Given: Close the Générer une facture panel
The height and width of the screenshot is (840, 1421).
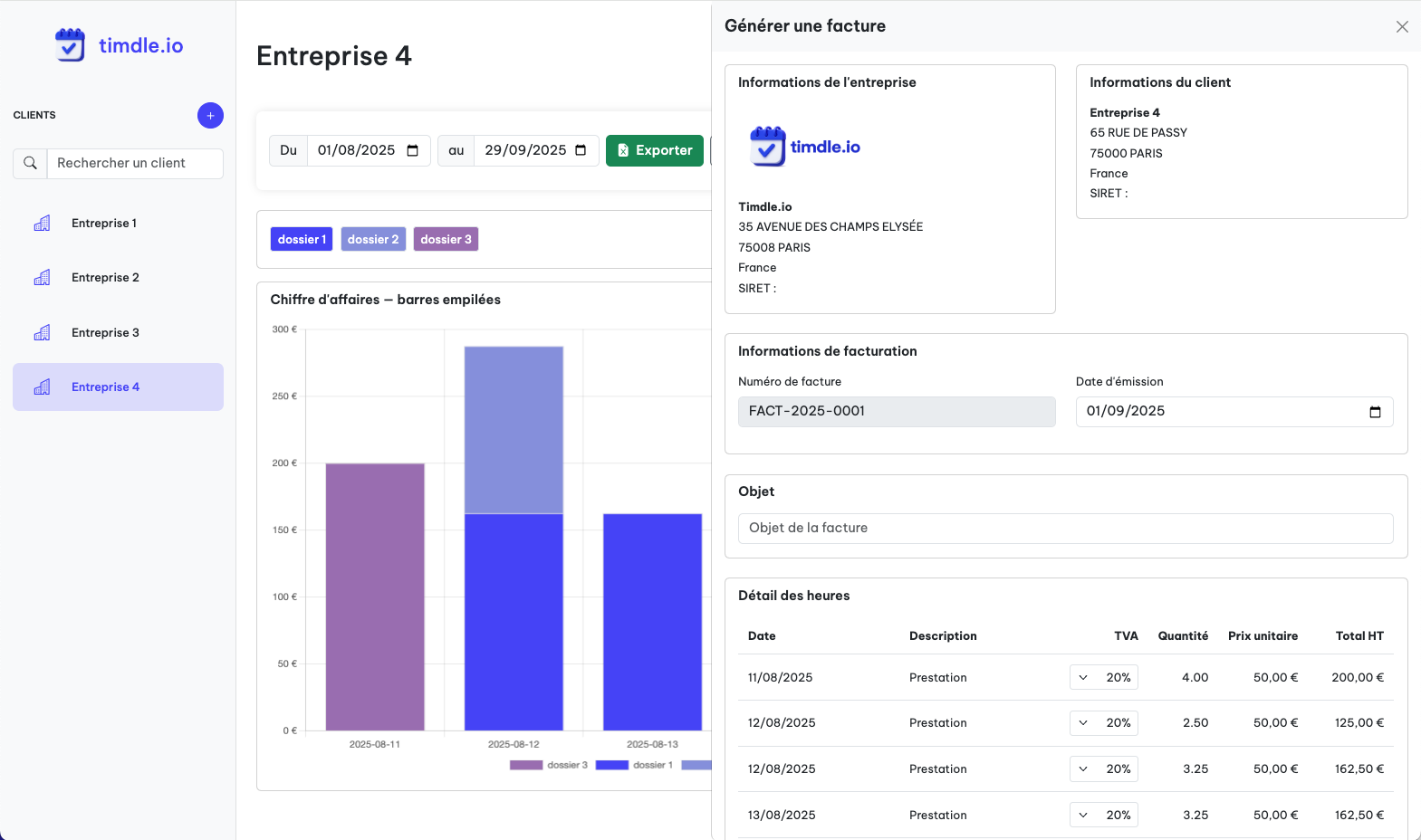Looking at the screenshot, I should click(1401, 26).
